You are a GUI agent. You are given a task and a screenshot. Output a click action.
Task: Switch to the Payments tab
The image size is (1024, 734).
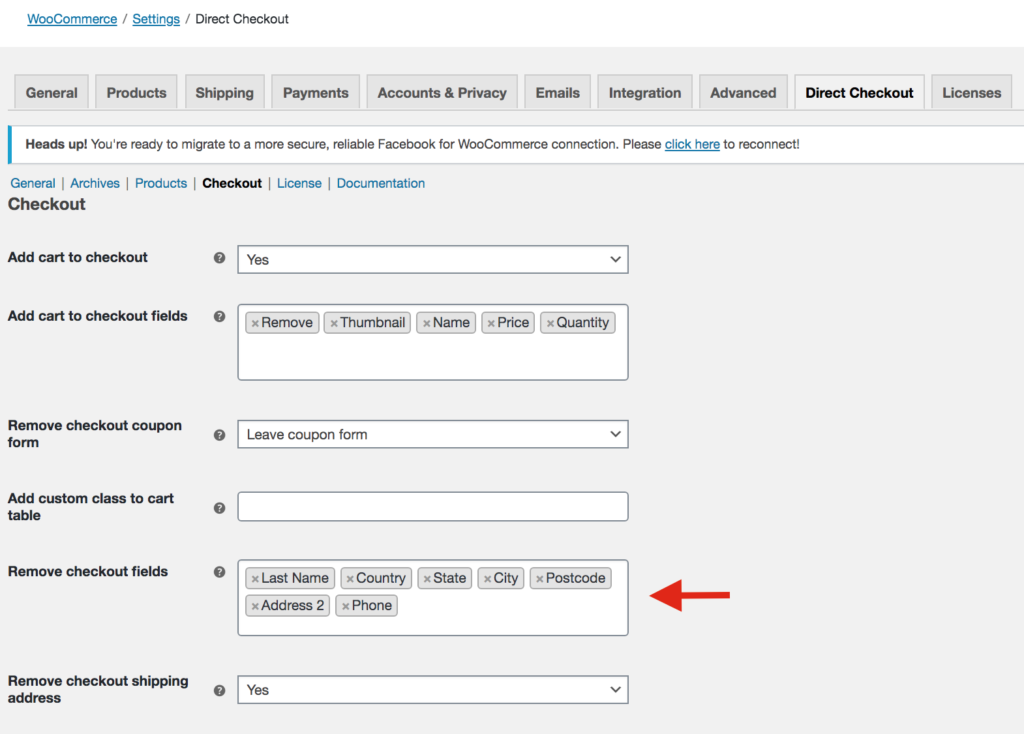tap(315, 93)
